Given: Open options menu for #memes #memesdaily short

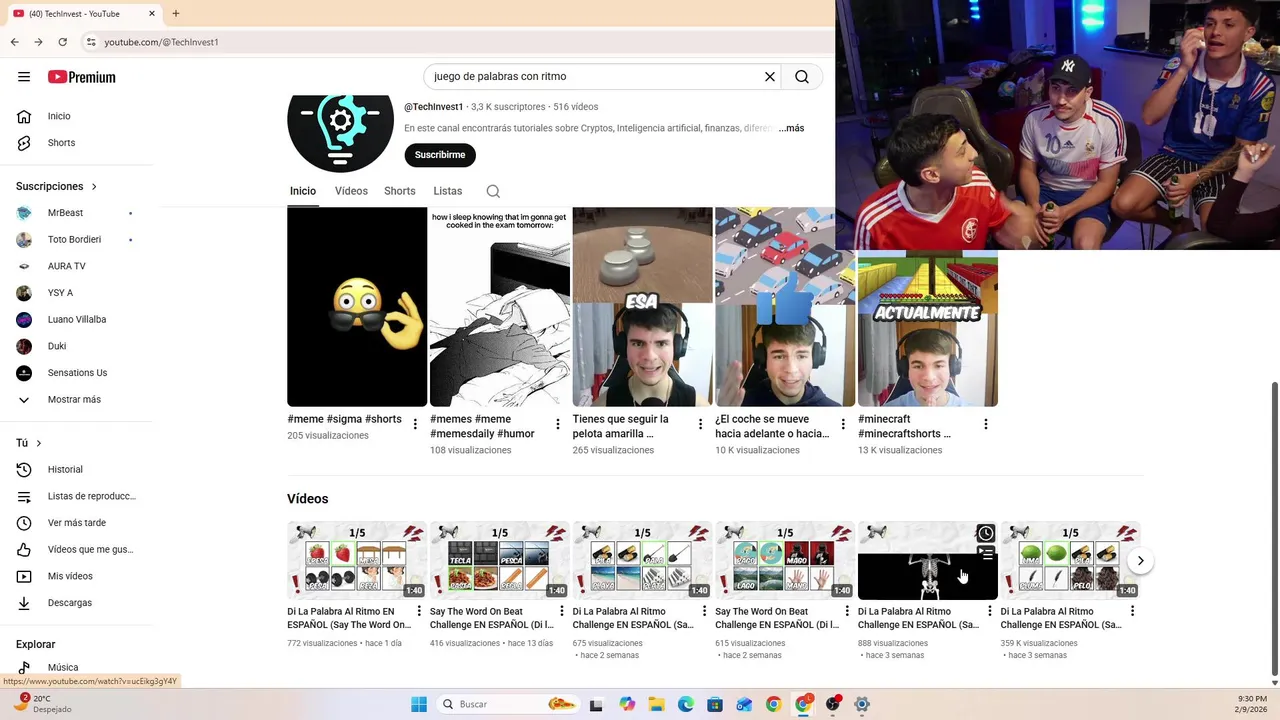Looking at the screenshot, I should 558,424.
